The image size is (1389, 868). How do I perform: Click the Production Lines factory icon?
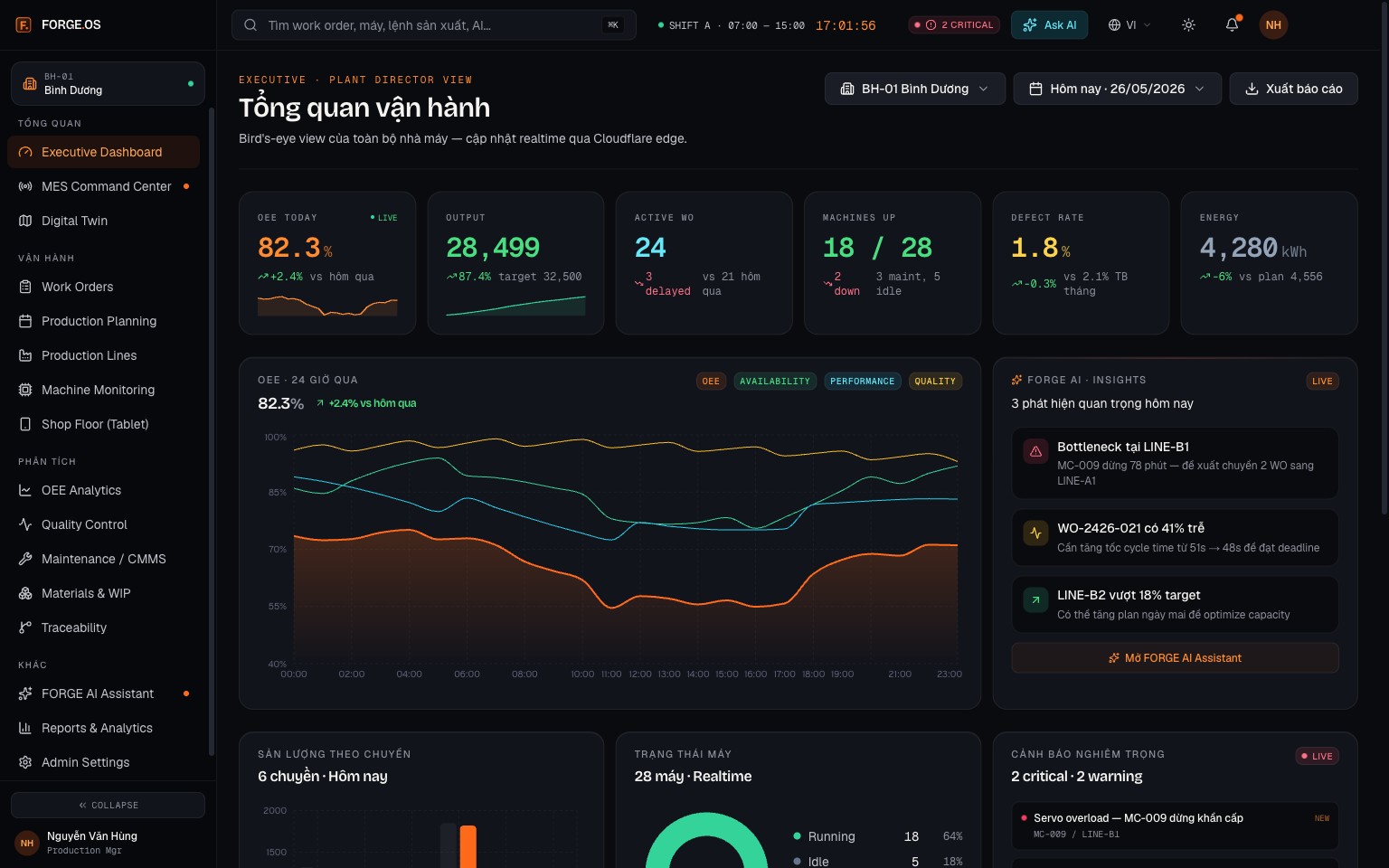coord(25,355)
